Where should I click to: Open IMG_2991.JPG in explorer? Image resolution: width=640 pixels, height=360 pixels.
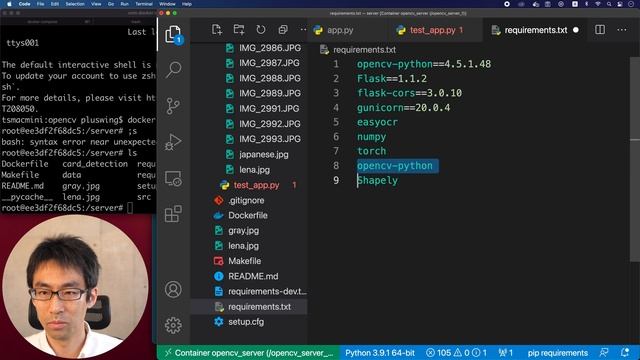click(269, 109)
